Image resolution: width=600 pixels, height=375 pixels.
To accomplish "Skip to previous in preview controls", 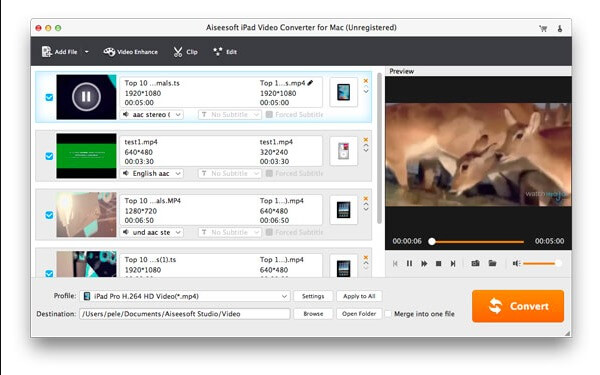I will pyautogui.click(x=395, y=263).
